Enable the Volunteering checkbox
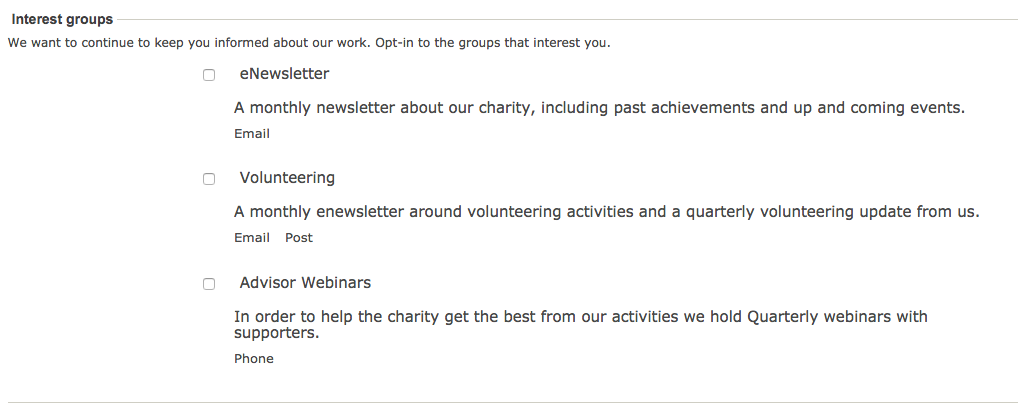This screenshot has width=1025, height=410. [x=209, y=179]
